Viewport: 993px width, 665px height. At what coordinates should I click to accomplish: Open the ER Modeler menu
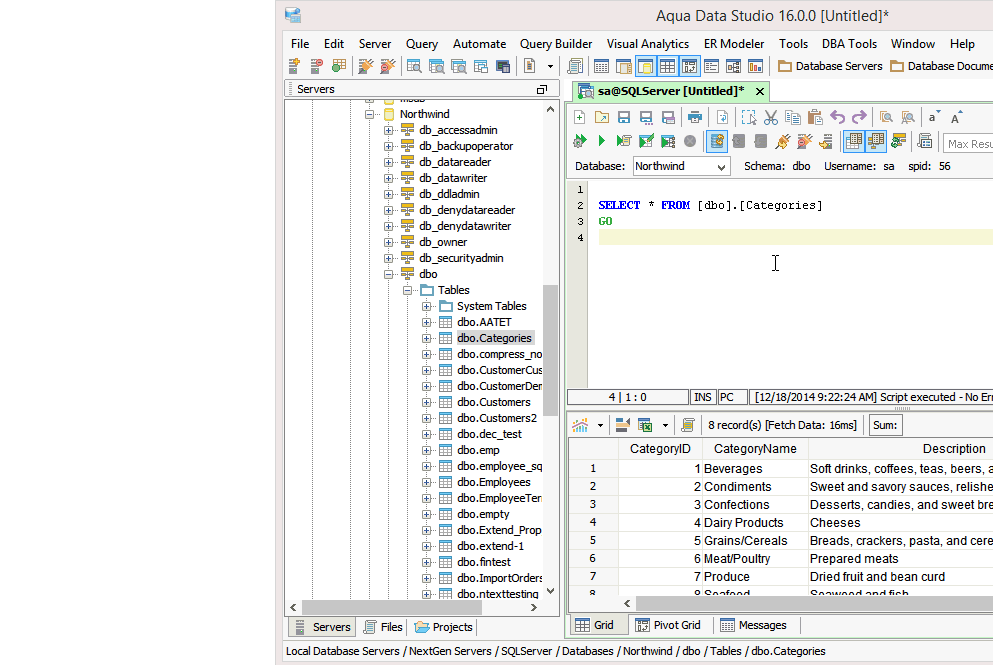click(734, 44)
